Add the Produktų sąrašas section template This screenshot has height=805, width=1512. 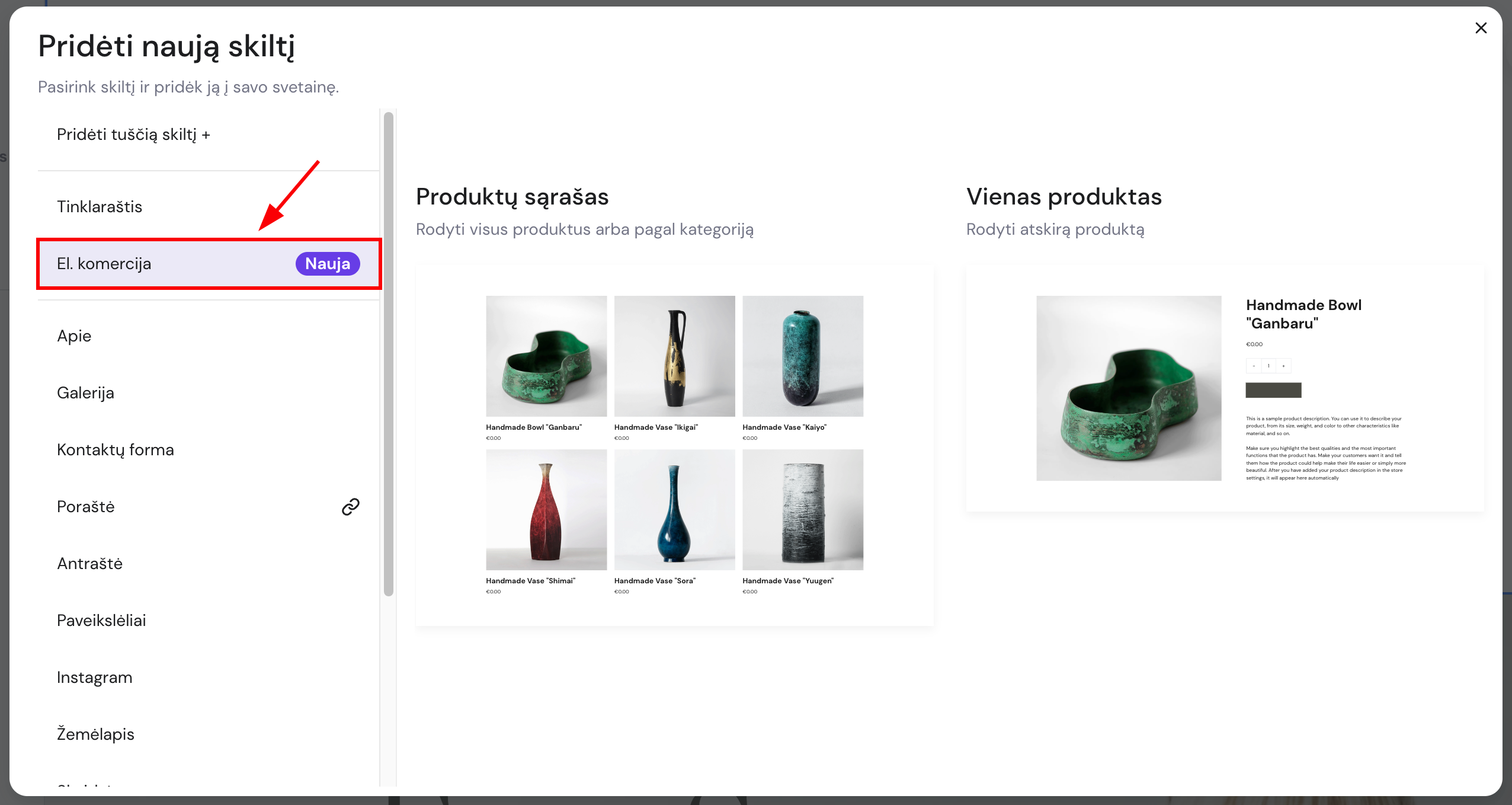(674, 445)
